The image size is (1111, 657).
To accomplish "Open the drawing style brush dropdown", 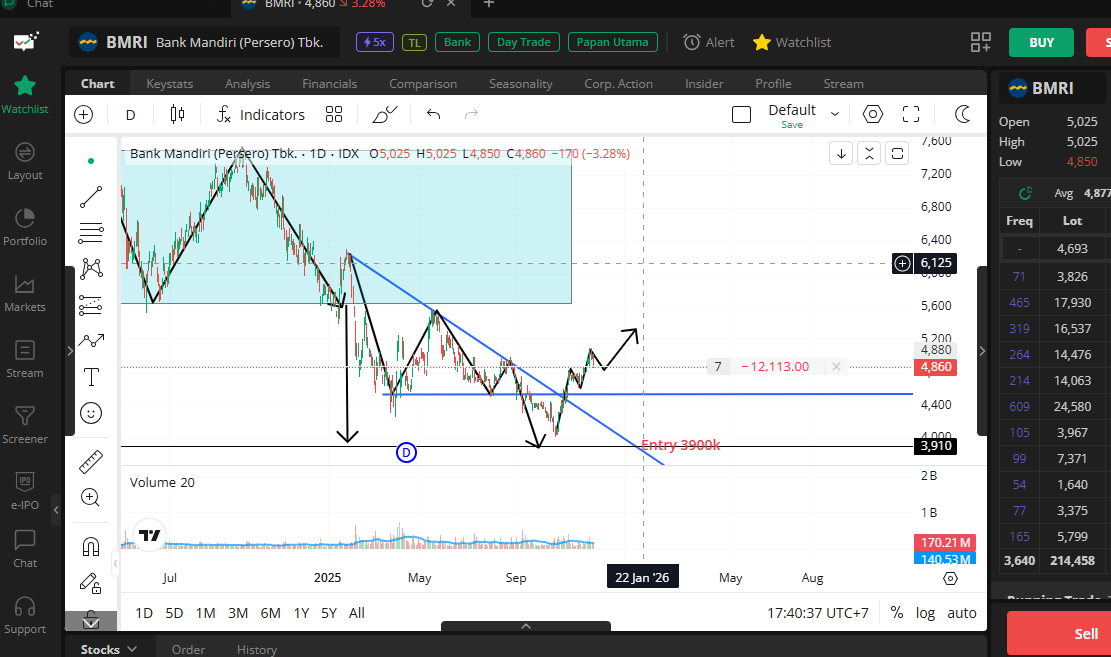I will click(x=385, y=114).
